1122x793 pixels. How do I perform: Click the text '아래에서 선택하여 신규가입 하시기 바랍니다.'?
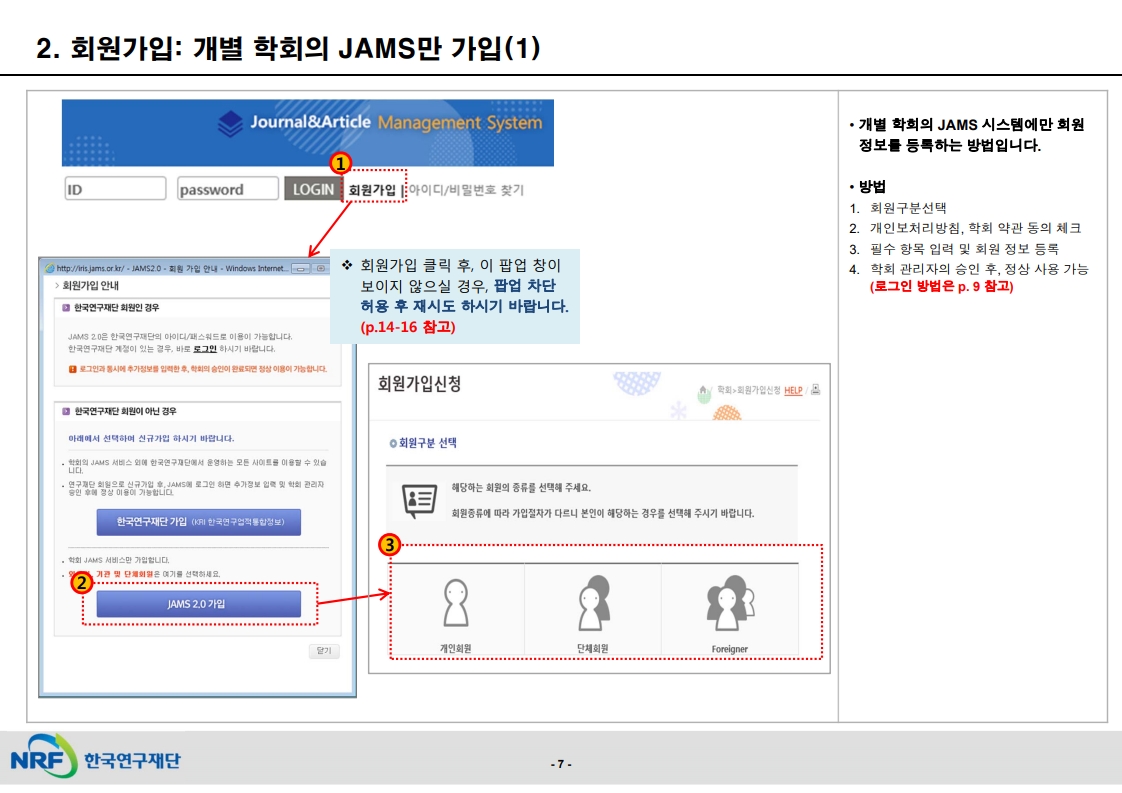click(151, 438)
